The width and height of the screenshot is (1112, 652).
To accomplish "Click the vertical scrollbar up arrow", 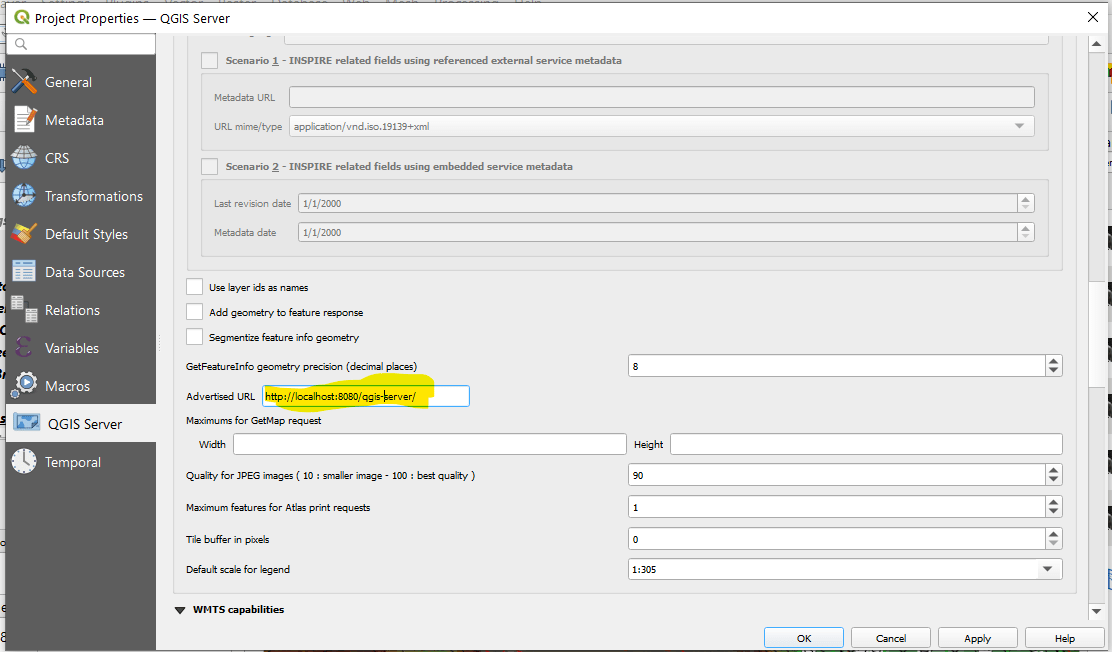I will pos(1096,43).
